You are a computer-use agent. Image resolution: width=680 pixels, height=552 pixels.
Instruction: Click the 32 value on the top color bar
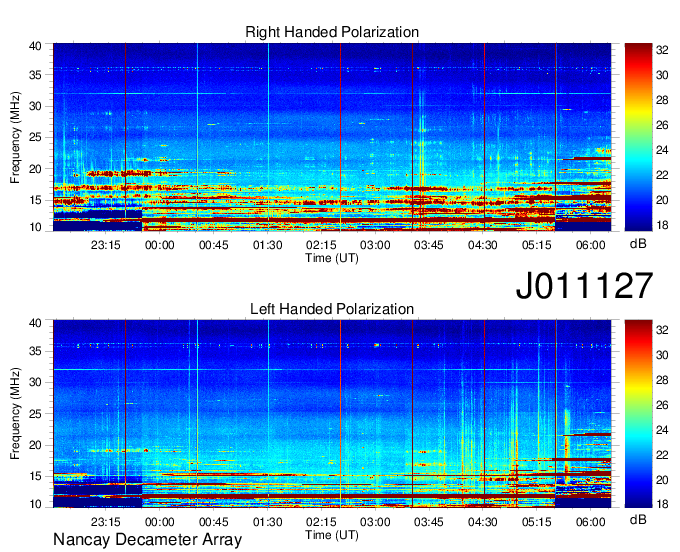click(662, 50)
